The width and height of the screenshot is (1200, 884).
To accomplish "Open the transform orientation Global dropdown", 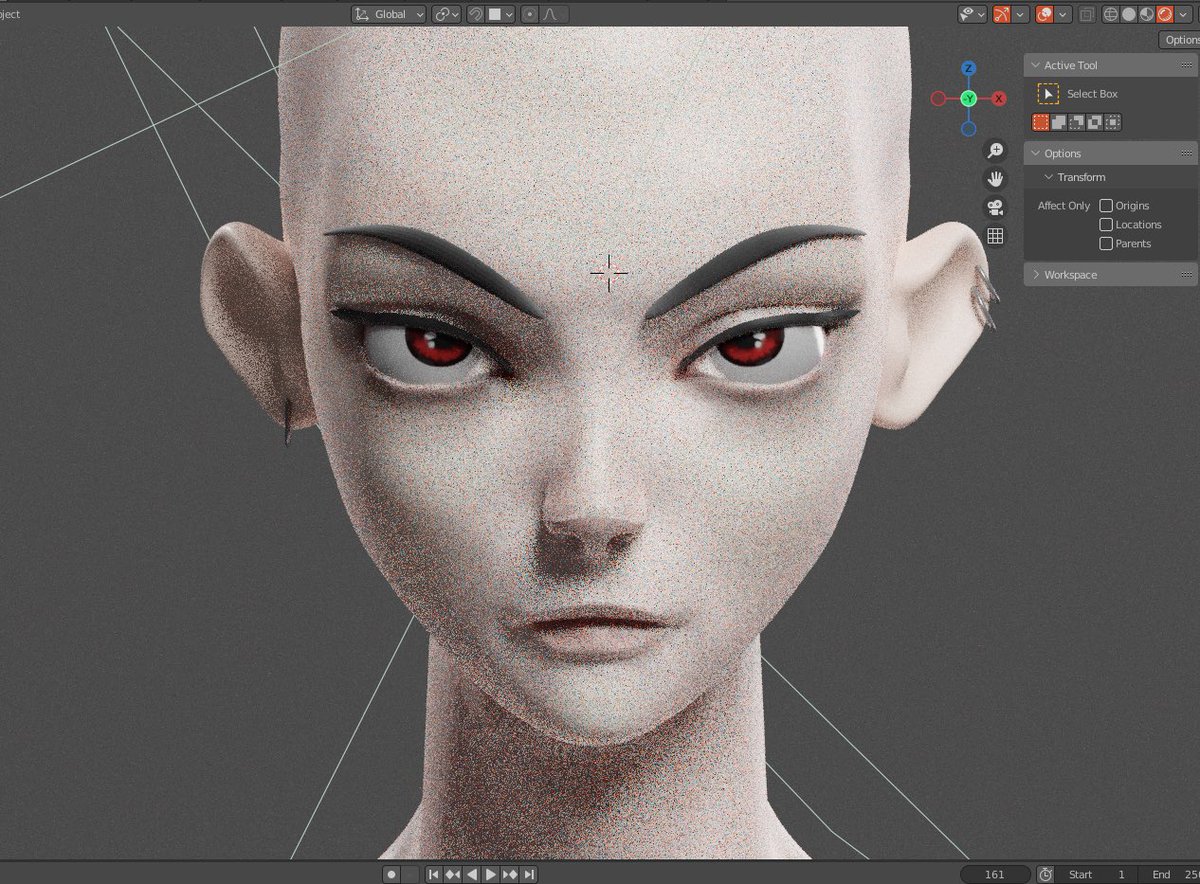I will click(390, 14).
